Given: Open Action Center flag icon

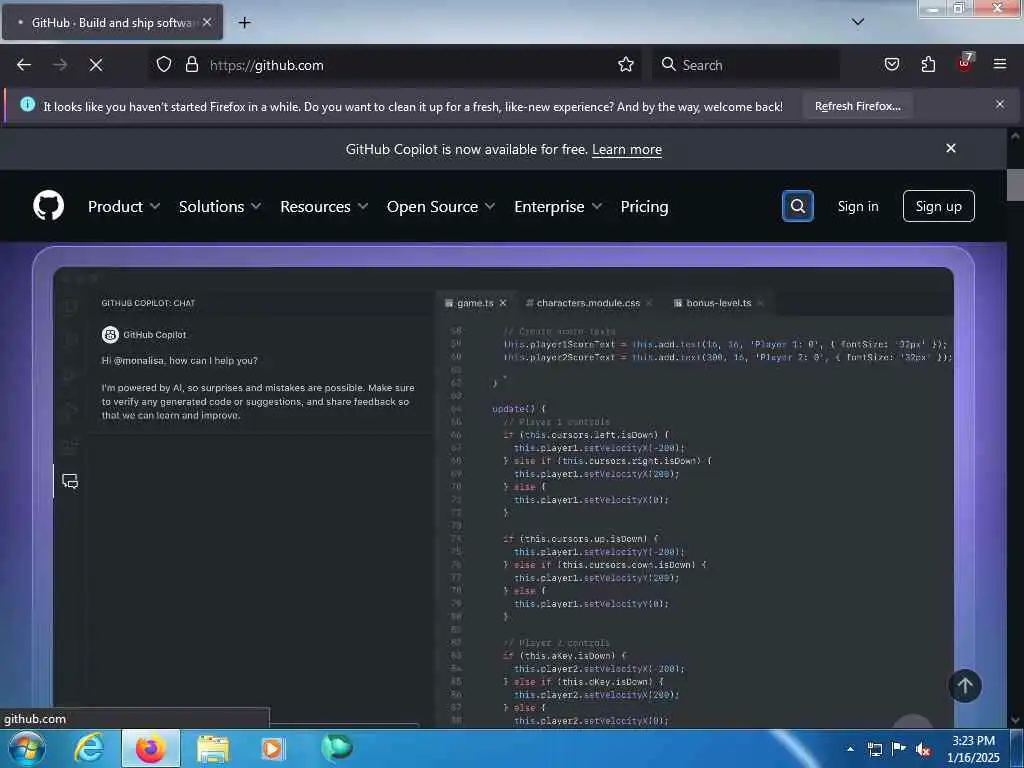Looking at the screenshot, I should pos(899,748).
